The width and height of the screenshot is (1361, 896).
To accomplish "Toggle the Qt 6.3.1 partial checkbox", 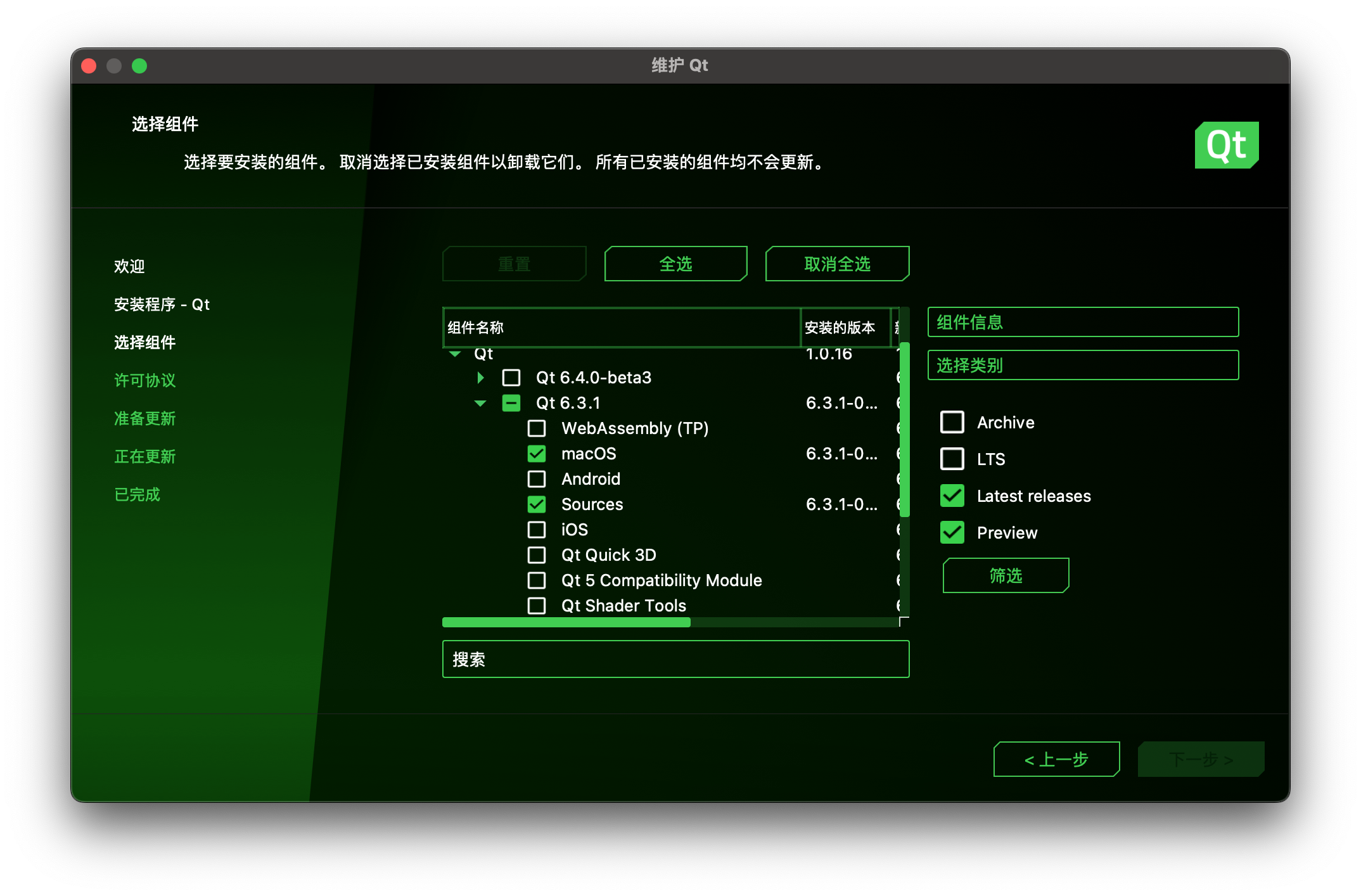I will (511, 403).
